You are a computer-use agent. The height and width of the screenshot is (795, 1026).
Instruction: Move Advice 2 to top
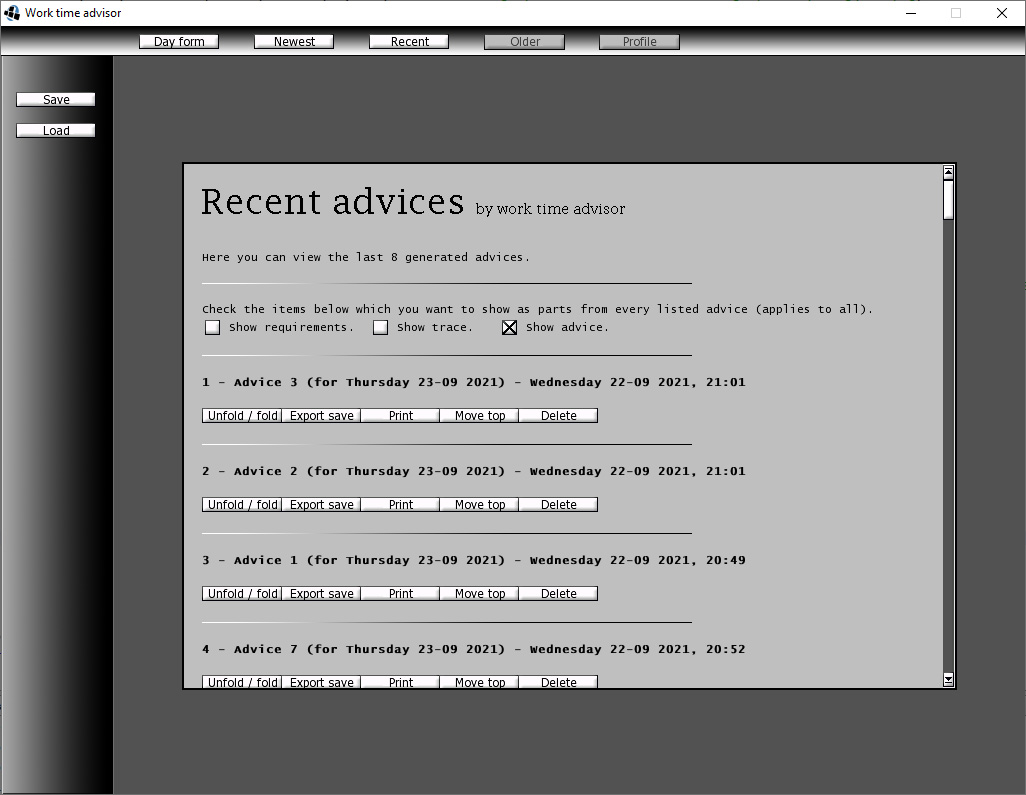point(480,504)
